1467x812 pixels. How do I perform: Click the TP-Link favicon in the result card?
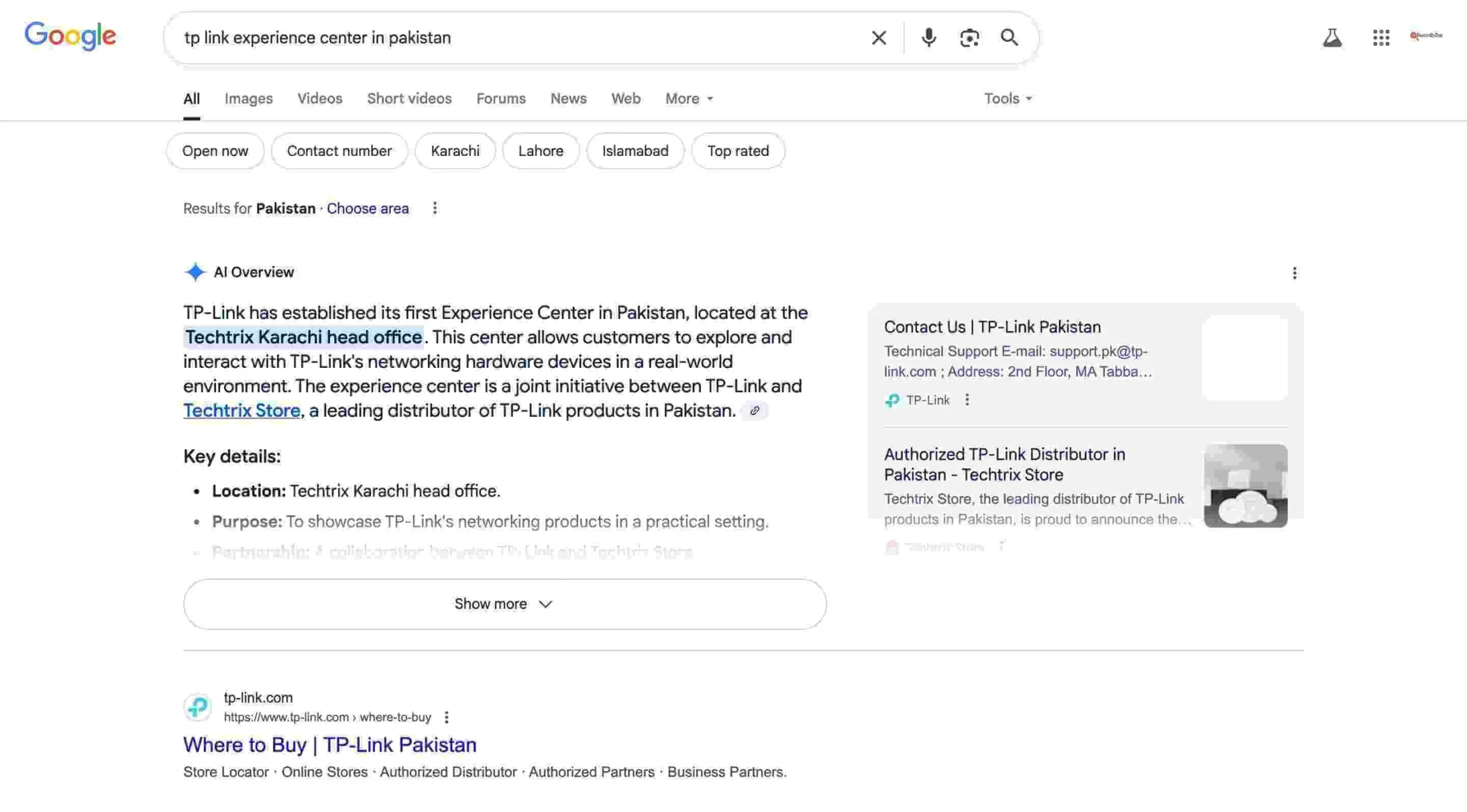point(892,400)
